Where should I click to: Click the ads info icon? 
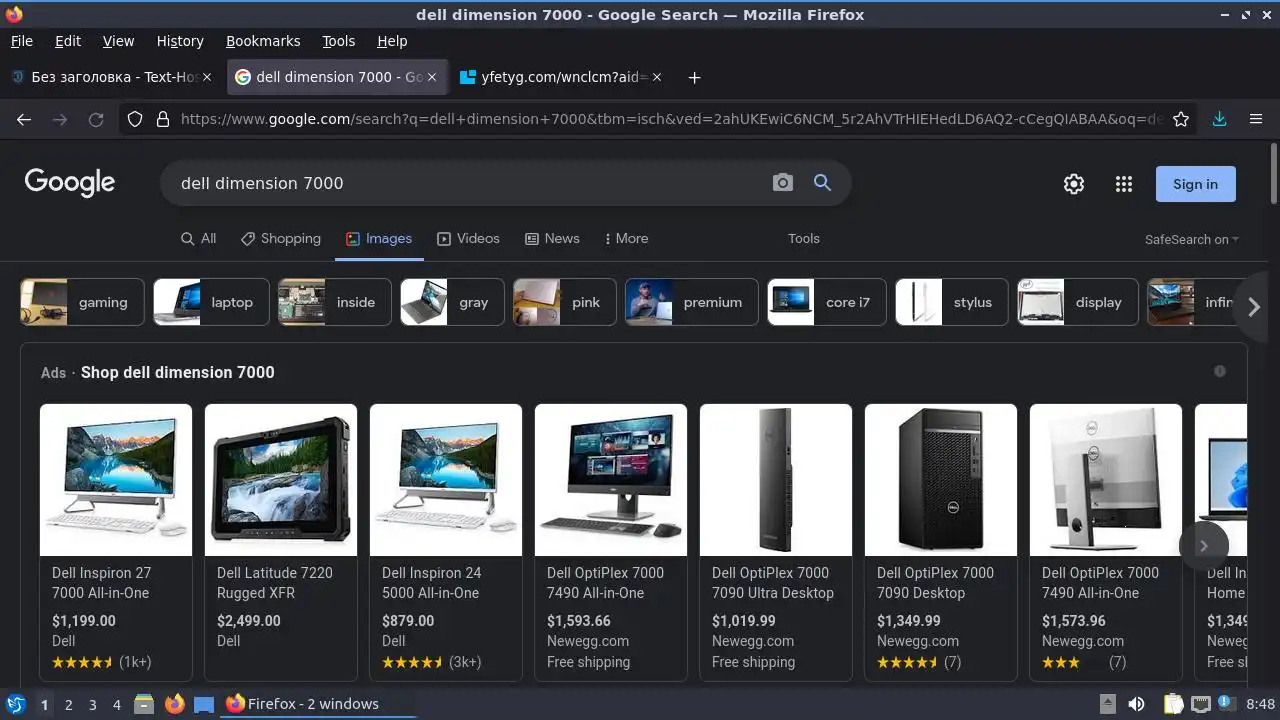[x=1220, y=371]
